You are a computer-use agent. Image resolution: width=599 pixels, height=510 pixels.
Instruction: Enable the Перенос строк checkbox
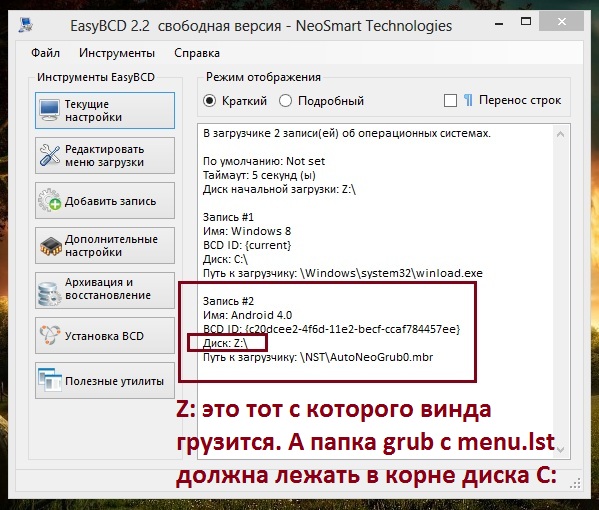(x=450, y=101)
